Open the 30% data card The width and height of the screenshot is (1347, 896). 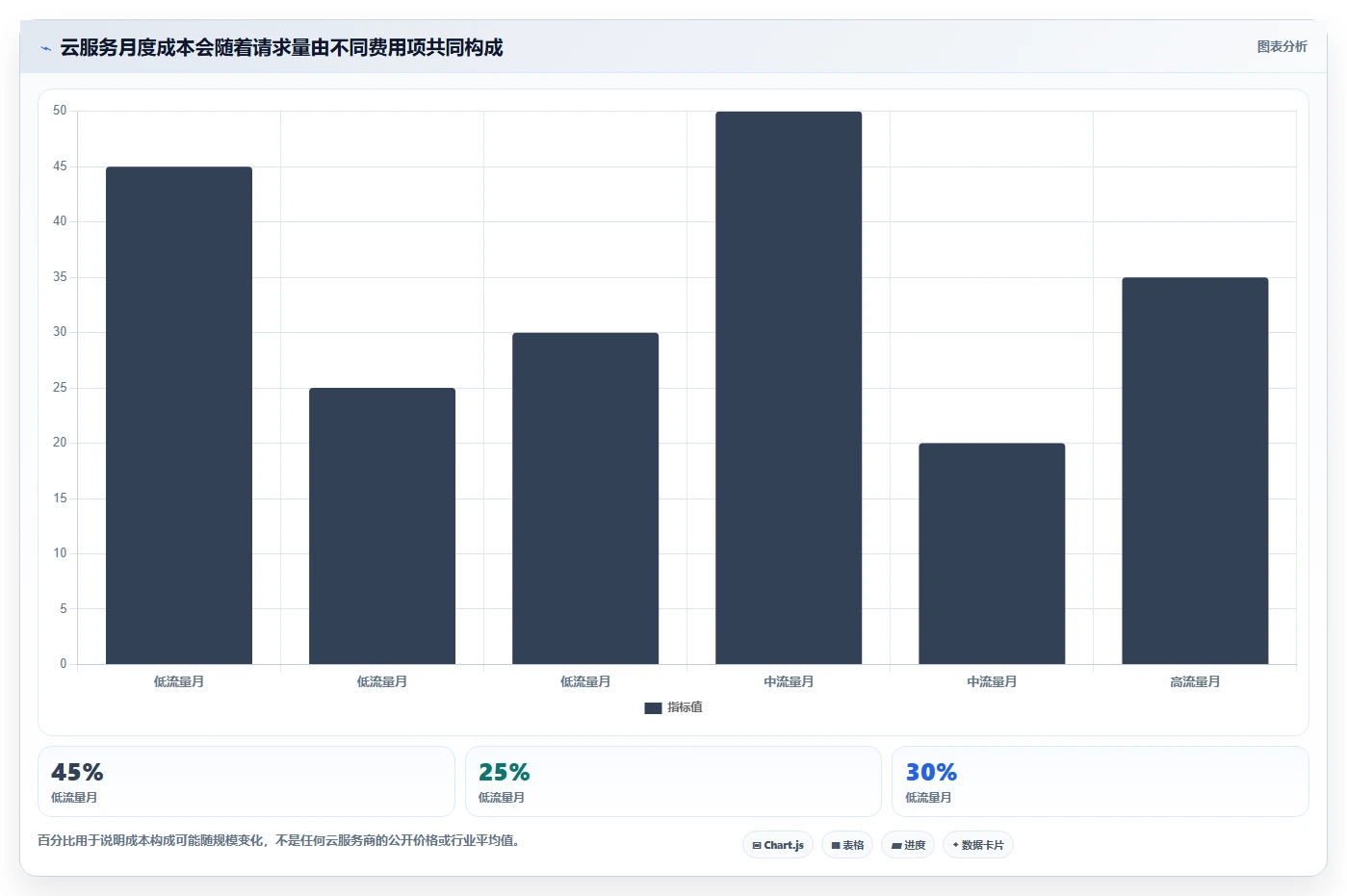point(1101,781)
